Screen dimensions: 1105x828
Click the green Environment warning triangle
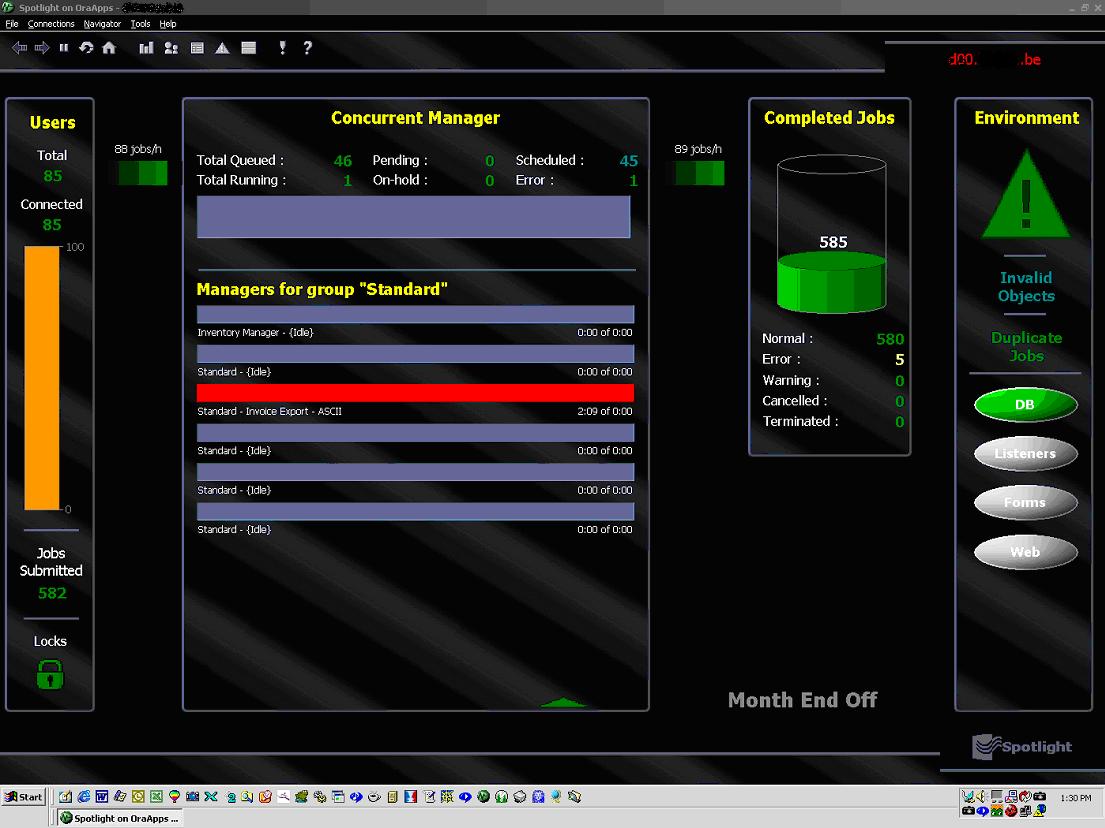[1026, 194]
